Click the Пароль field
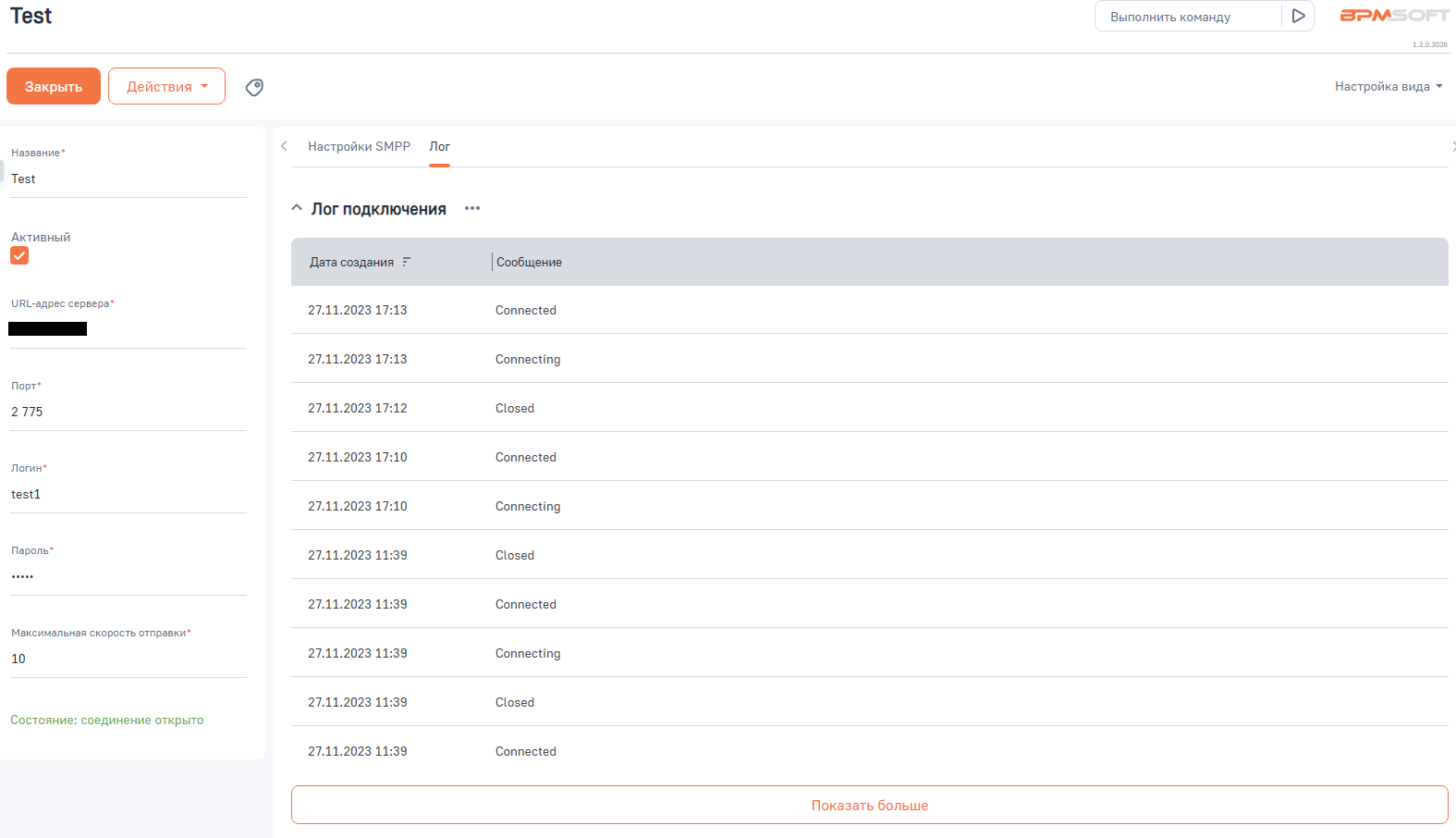This screenshot has height=838, width=1456. 128,576
